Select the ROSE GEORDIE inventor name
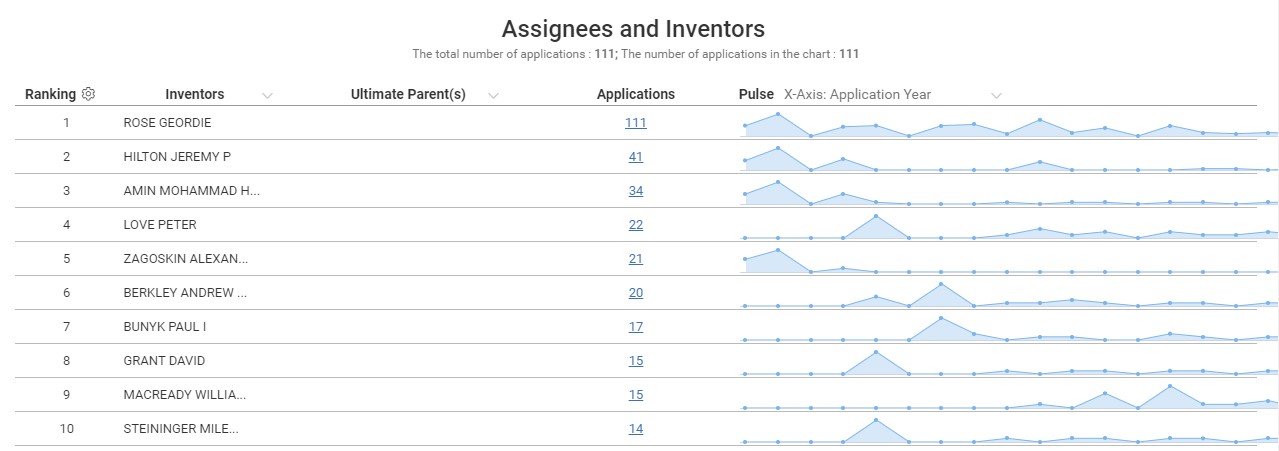 tap(167, 123)
